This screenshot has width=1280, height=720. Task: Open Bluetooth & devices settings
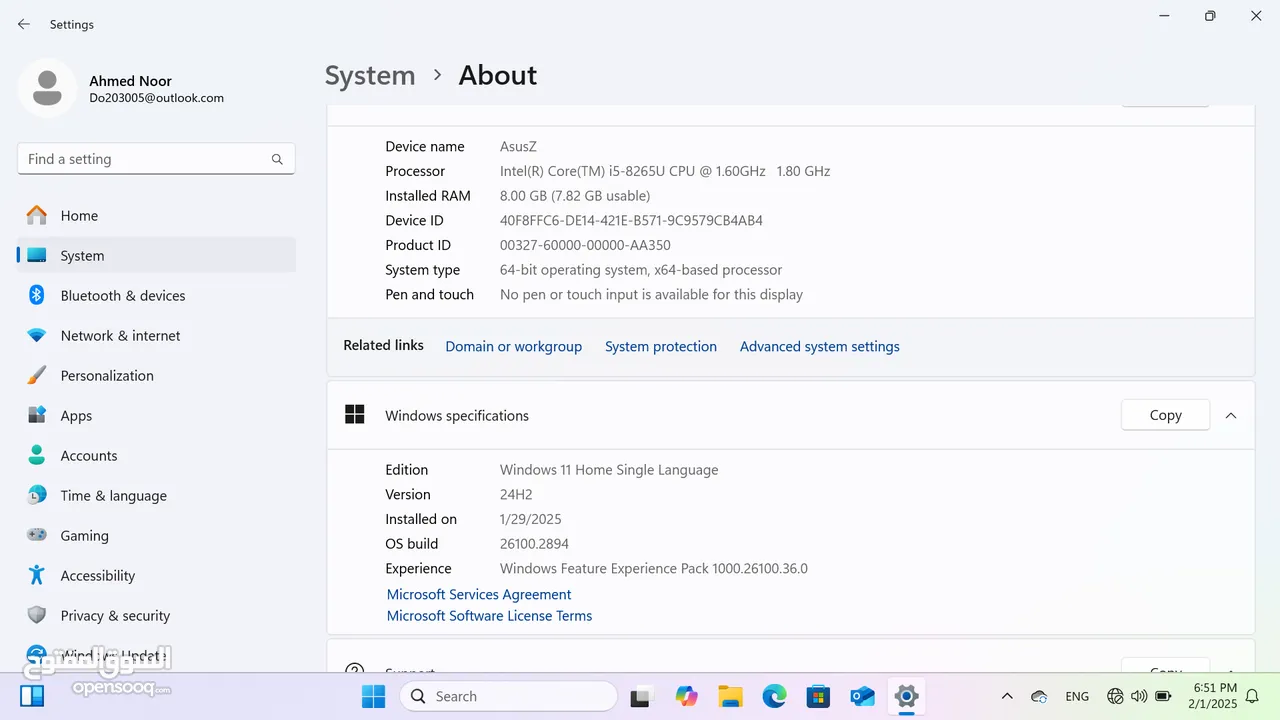click(x=156, y=295)
